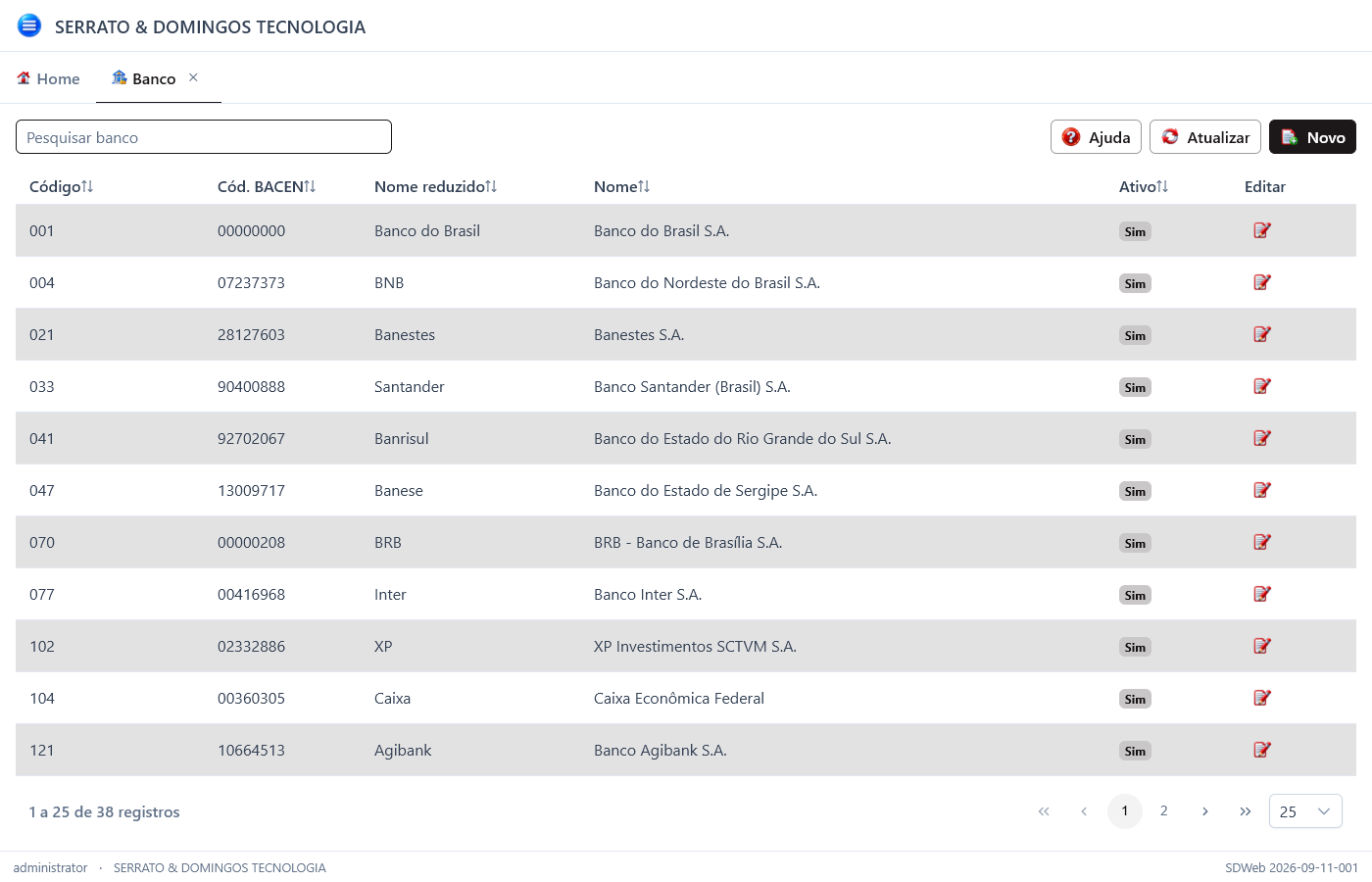1372x882 pixels.
Task: Open edit icon for Banrisul row
Action: 1262,438
